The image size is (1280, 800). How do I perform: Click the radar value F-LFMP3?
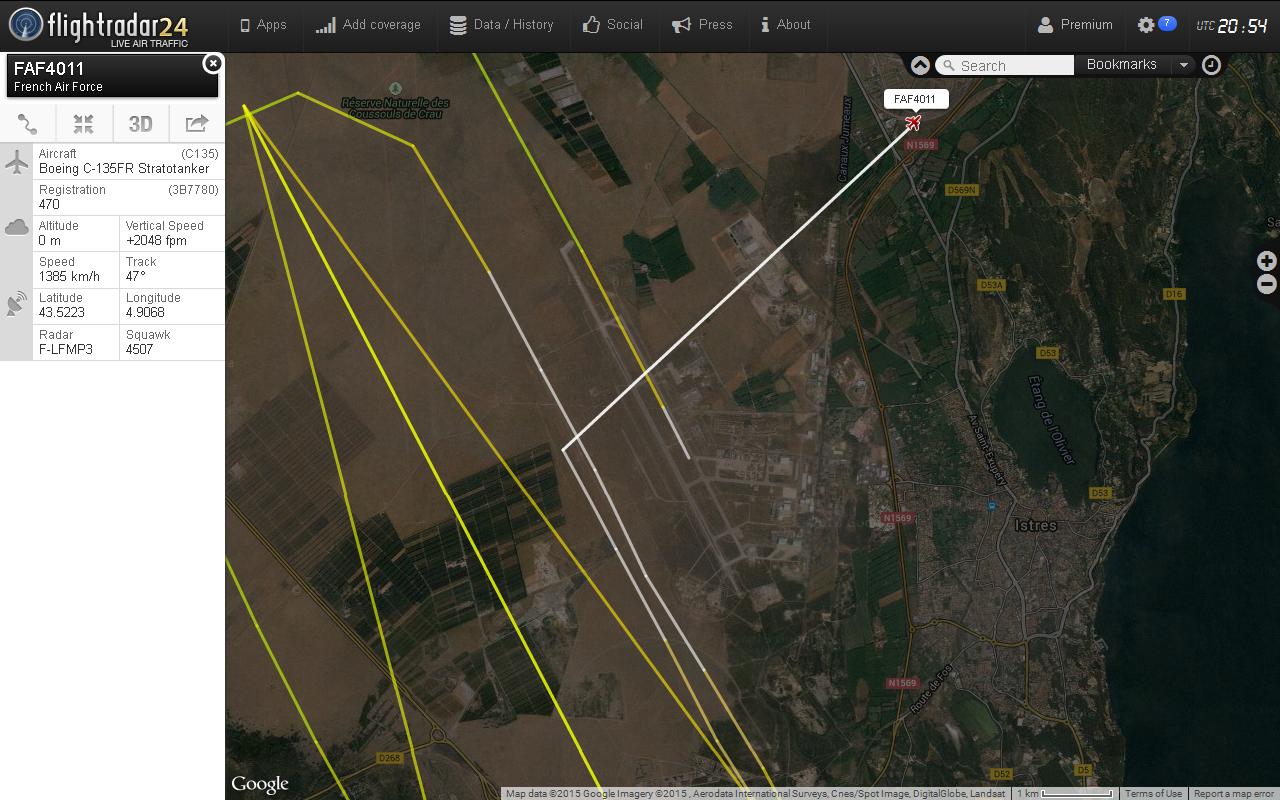tap(66, 350)
